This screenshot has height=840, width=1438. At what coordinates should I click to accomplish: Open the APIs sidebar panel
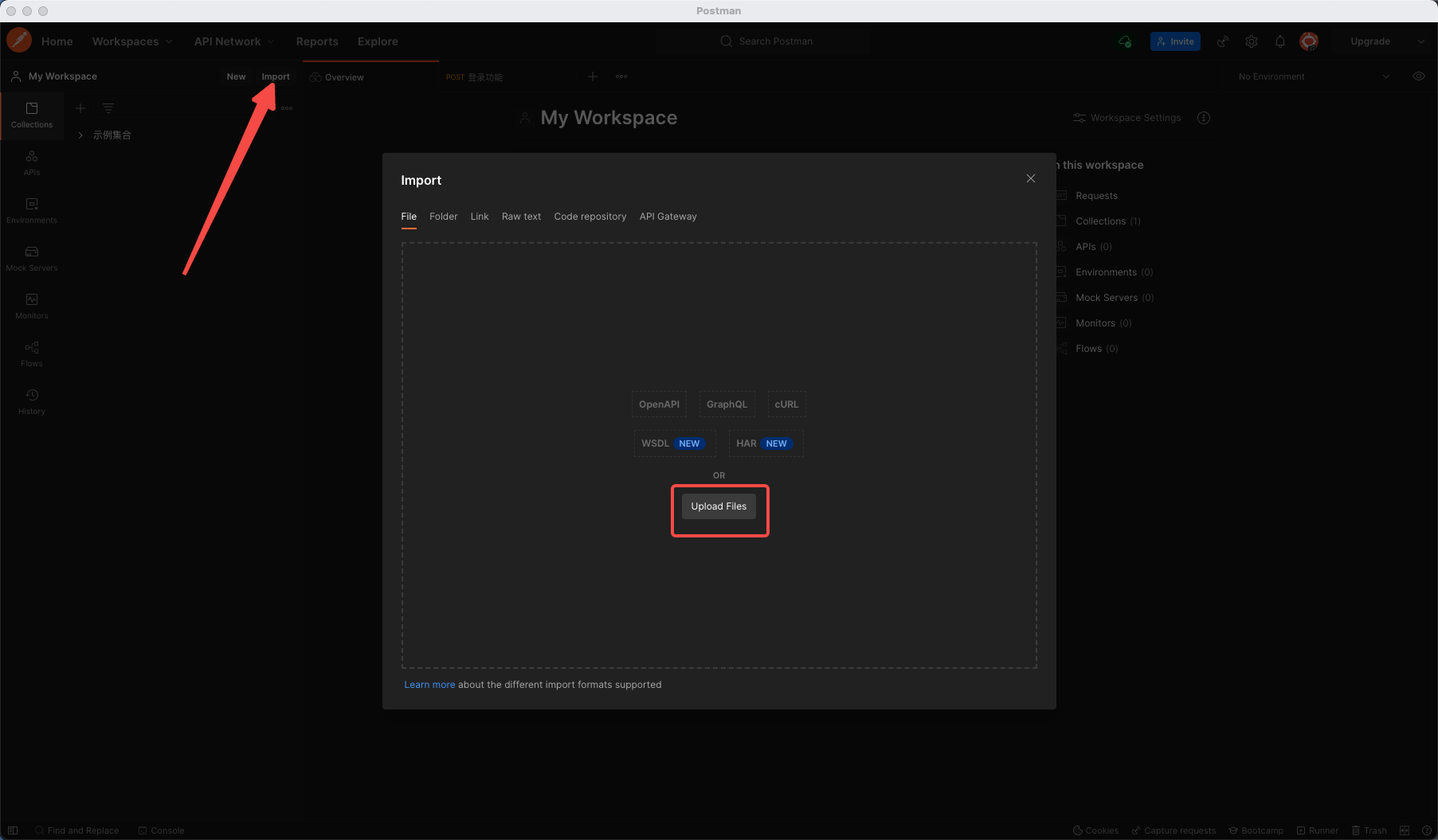coord(32,163)
